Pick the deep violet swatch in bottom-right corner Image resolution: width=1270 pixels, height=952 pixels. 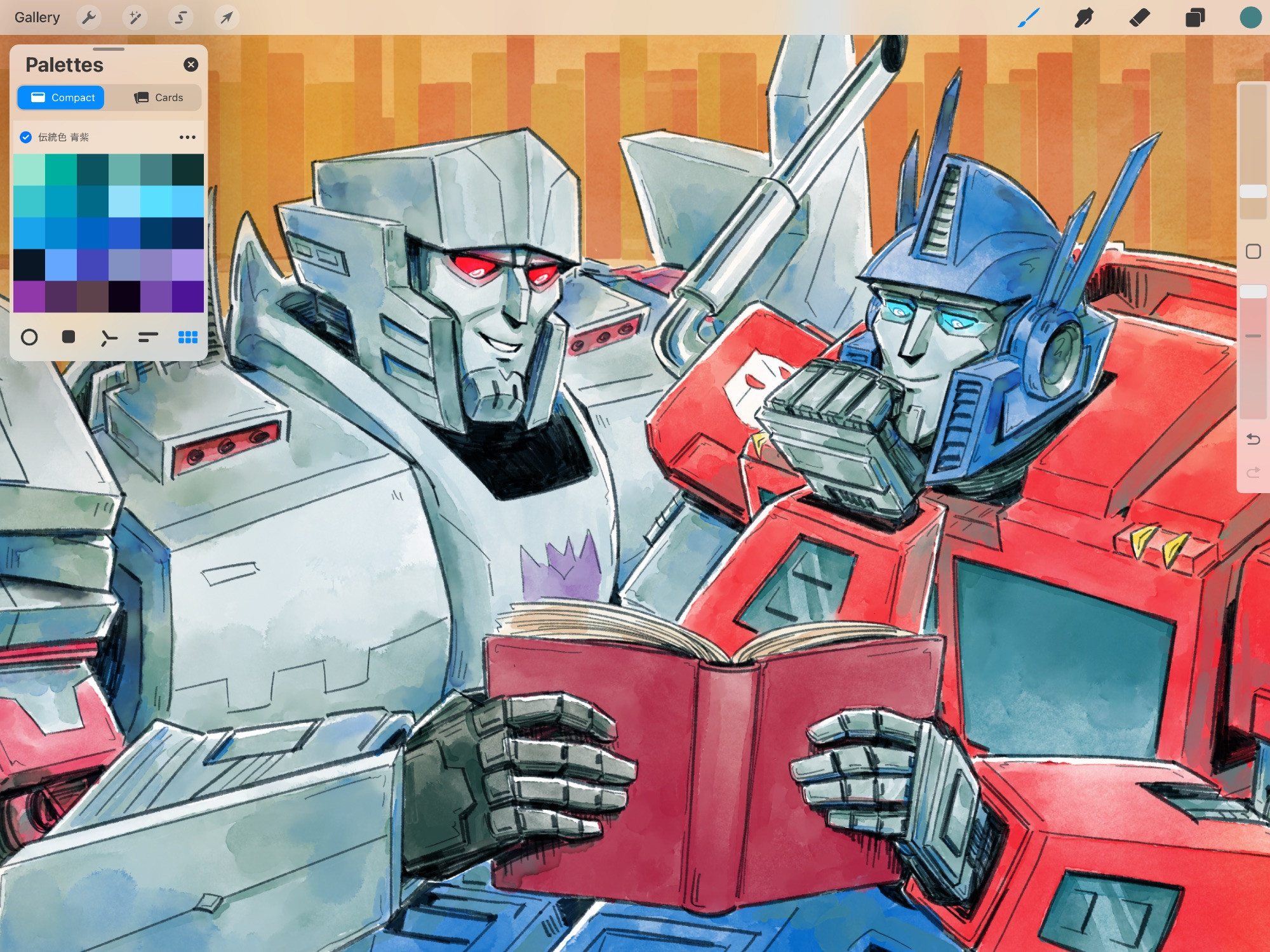coord(188,296)
